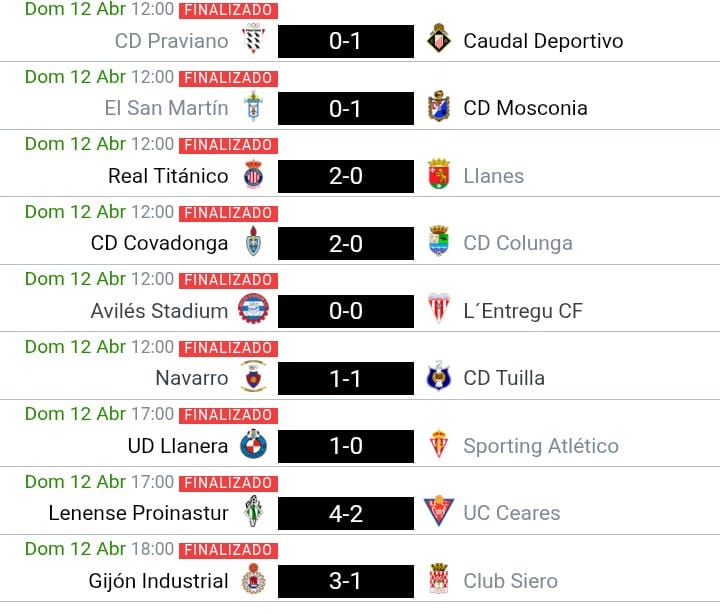
Task: Click the UC Ceares team crest
Action: (437, 513)
